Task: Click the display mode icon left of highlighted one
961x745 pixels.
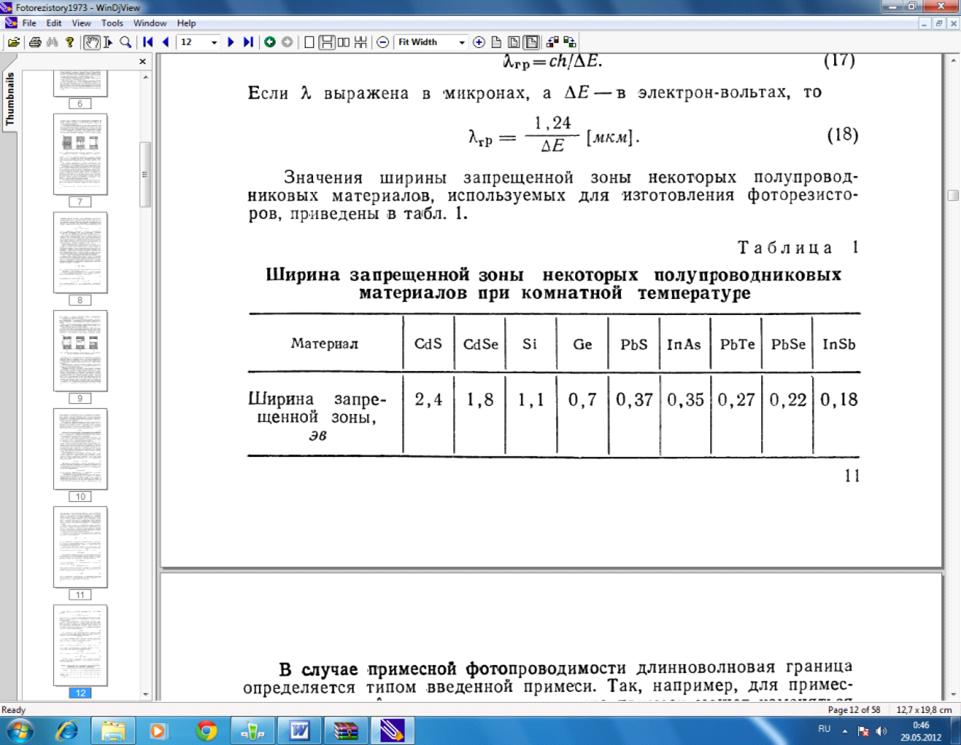Action: 514,42
